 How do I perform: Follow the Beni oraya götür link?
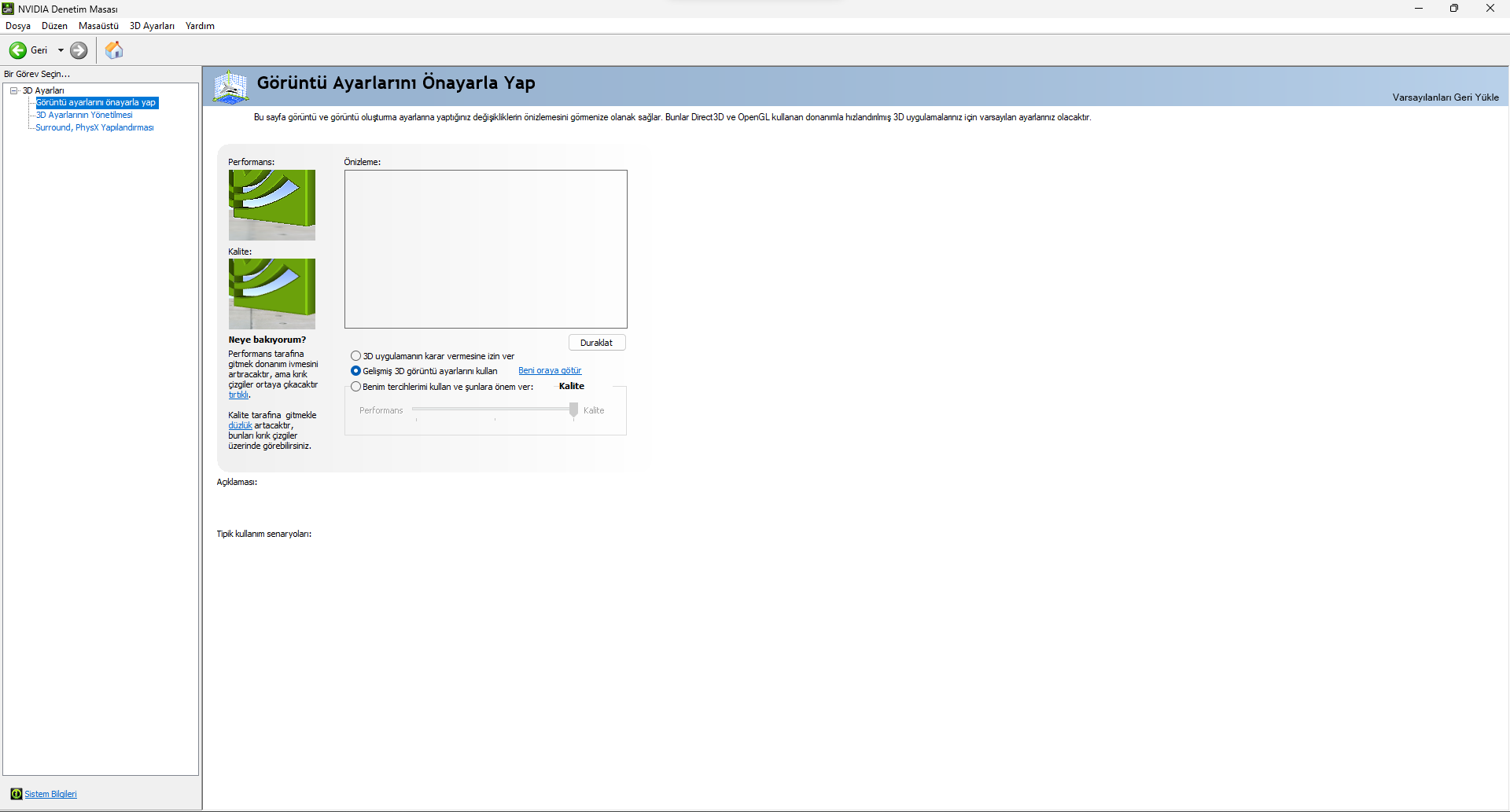point(550,371)
